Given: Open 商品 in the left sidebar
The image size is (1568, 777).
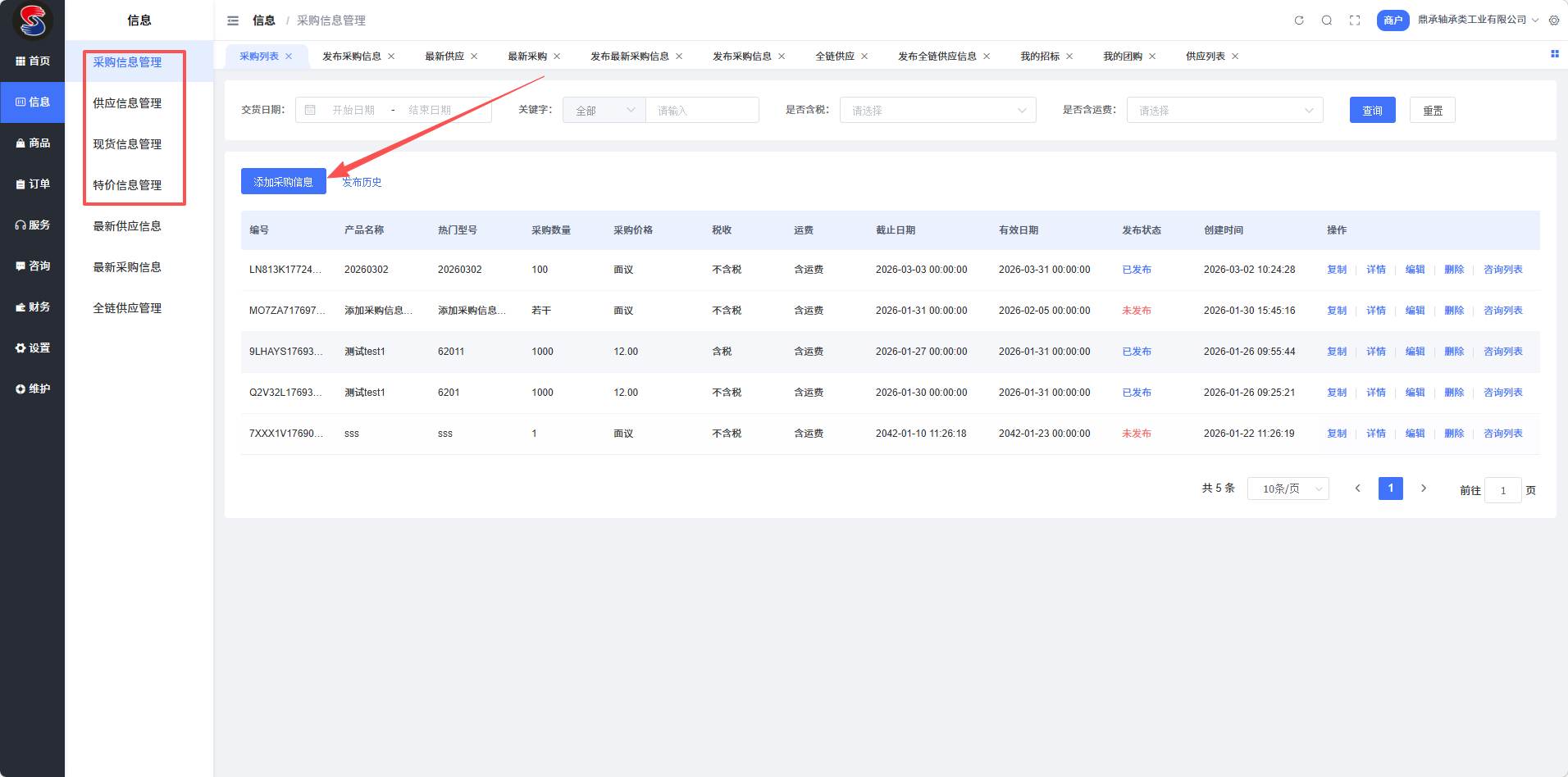Looking at the screenshot, I should pos(33,143).
